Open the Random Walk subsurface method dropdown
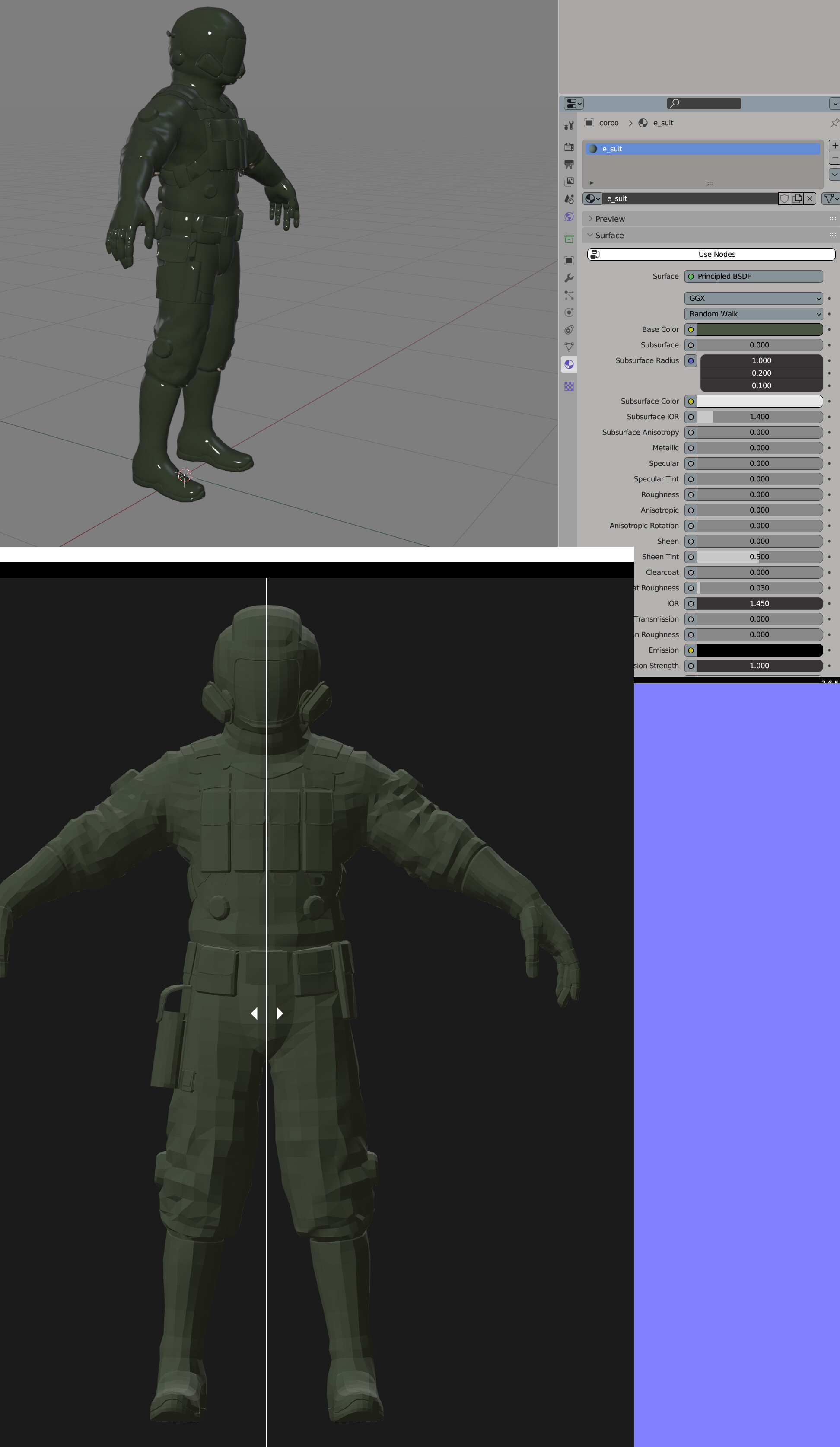 coord(753,314)
